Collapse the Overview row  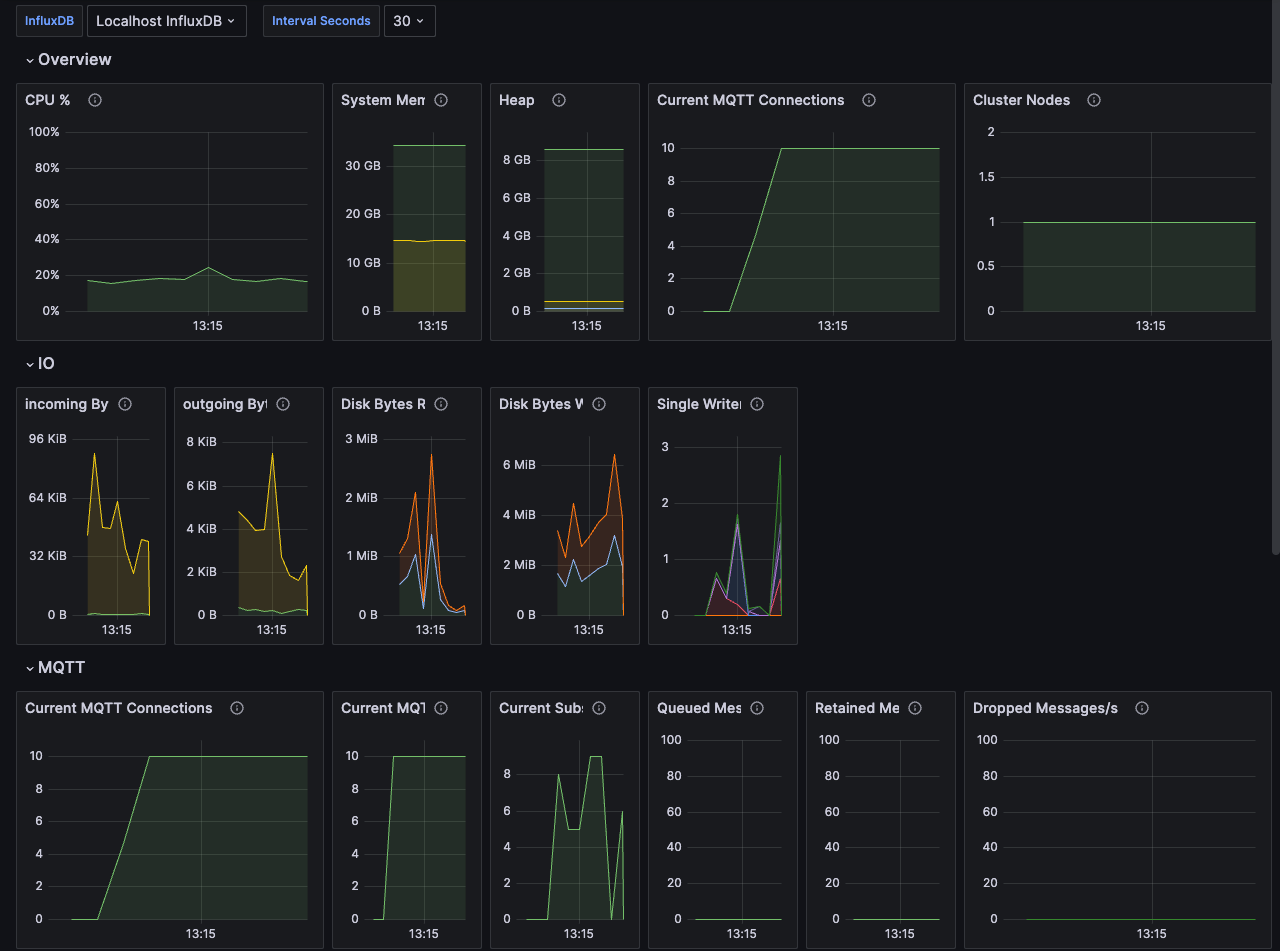68,60
